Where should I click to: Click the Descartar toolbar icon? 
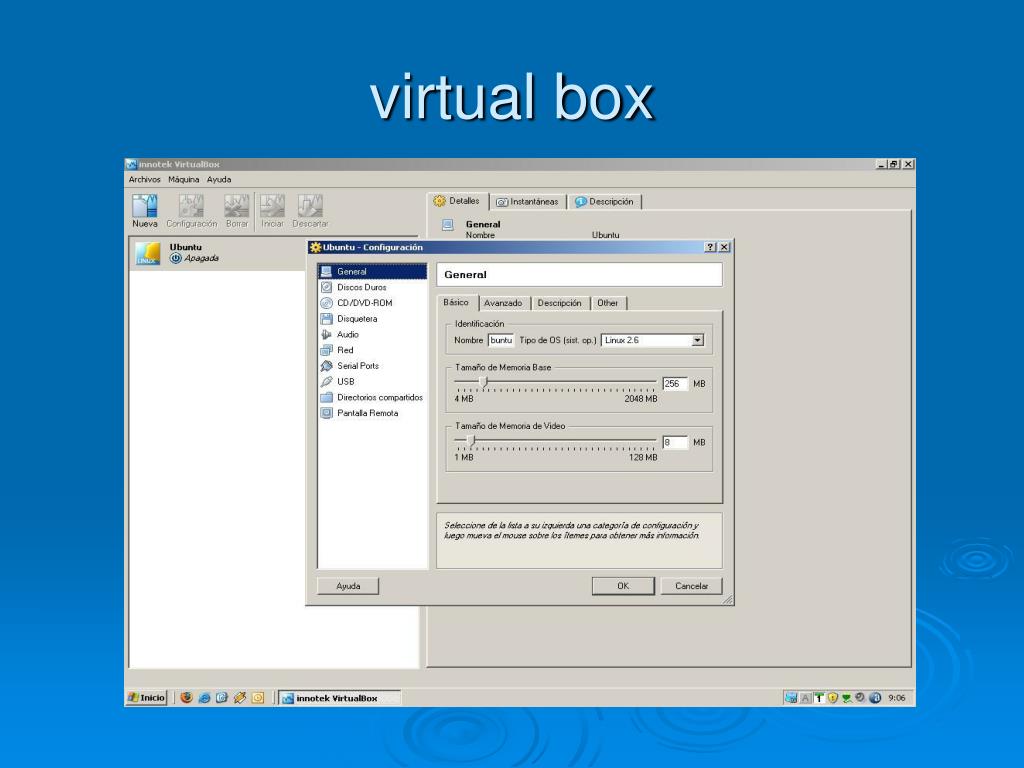pyautogui.click(x=310, y=211)
